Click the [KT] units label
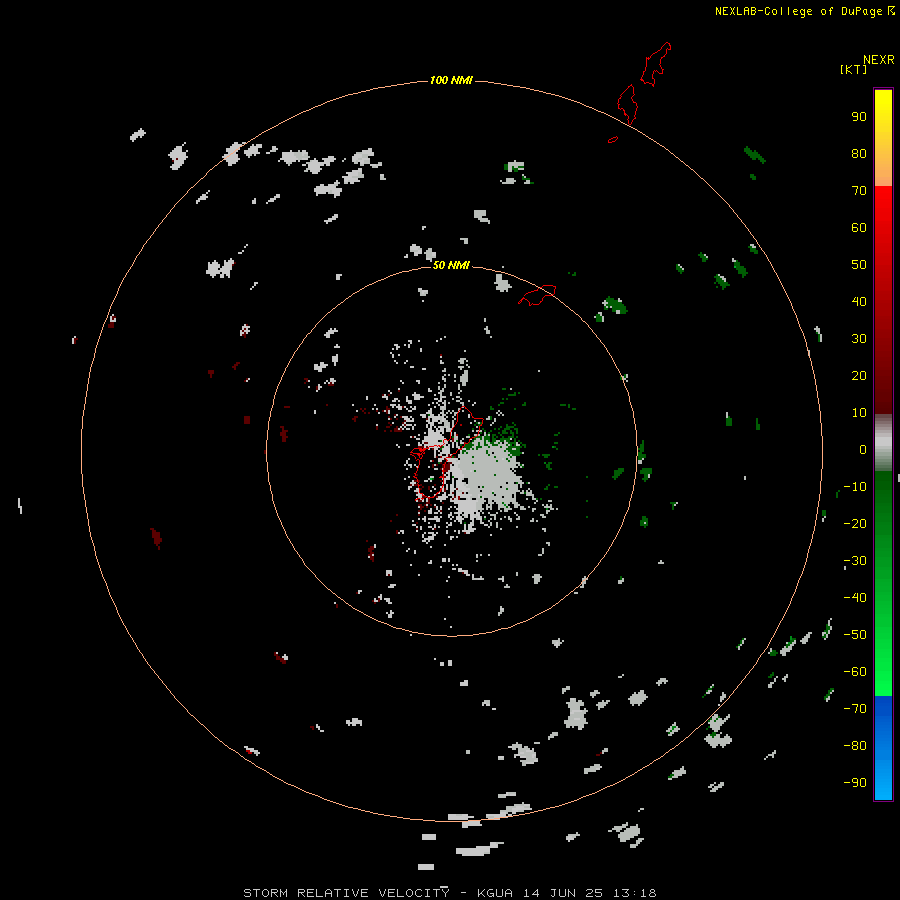Screen dimensions: 900x900 [x=853, y=69]
